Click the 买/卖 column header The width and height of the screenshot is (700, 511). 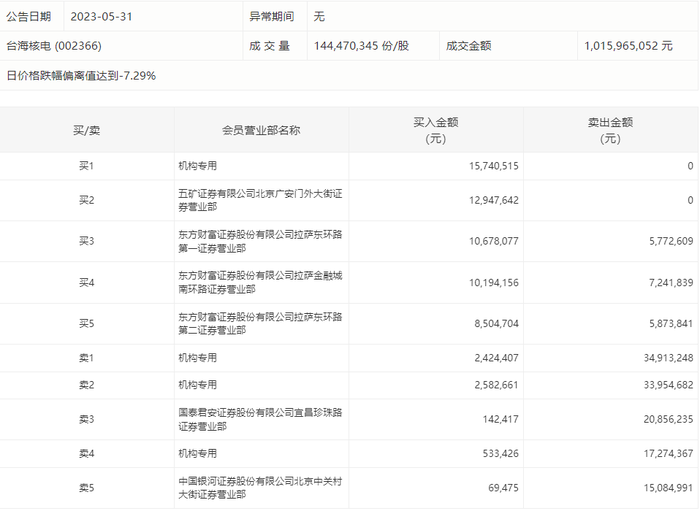[87, 130]
